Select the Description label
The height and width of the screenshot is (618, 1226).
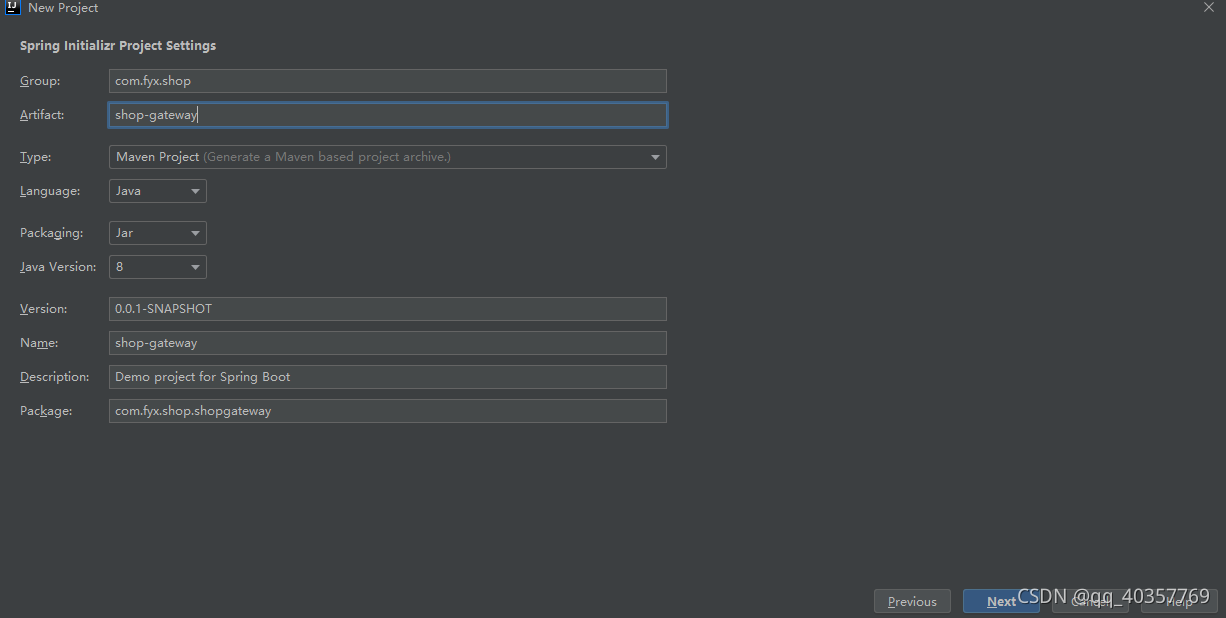[55, 377]
